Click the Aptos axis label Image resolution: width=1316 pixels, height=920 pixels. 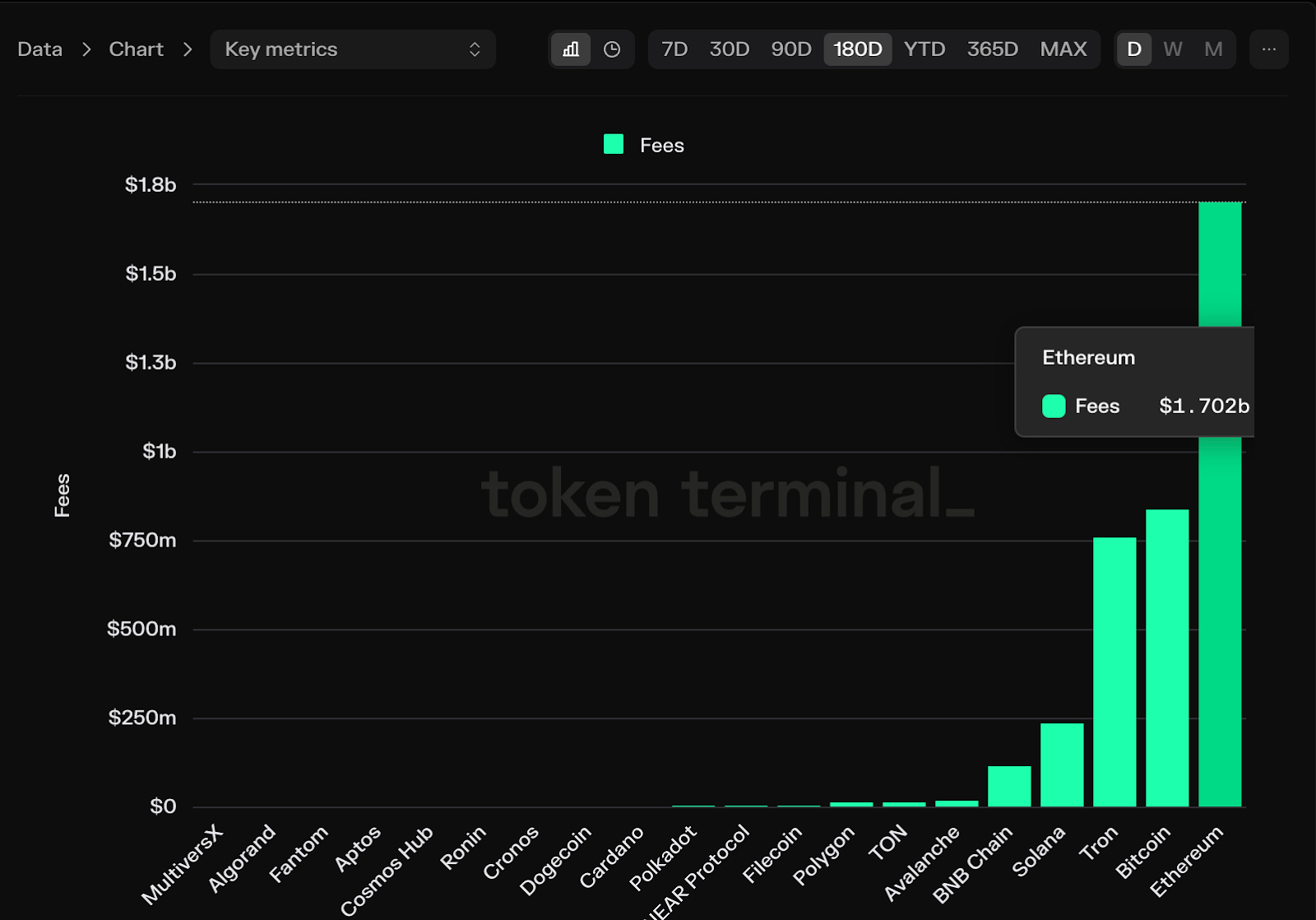click(x=357, y=848)
